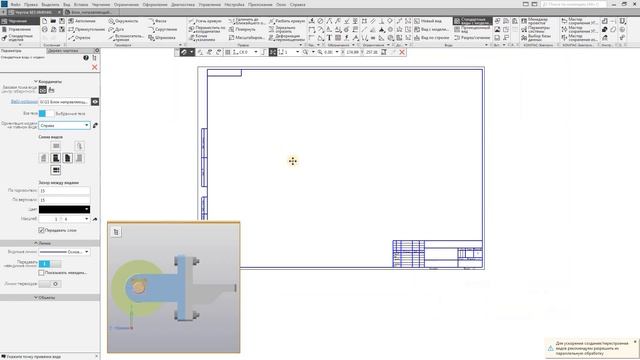Open the Оформление menu

point(155,4)
